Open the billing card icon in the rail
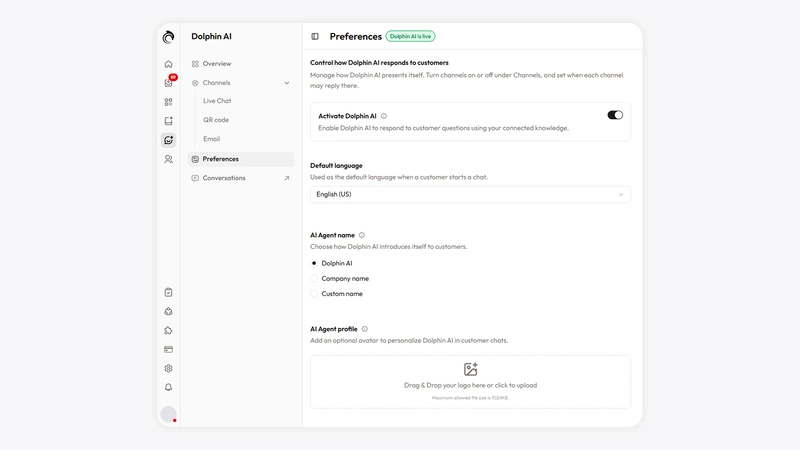 (x=168, y=349)
